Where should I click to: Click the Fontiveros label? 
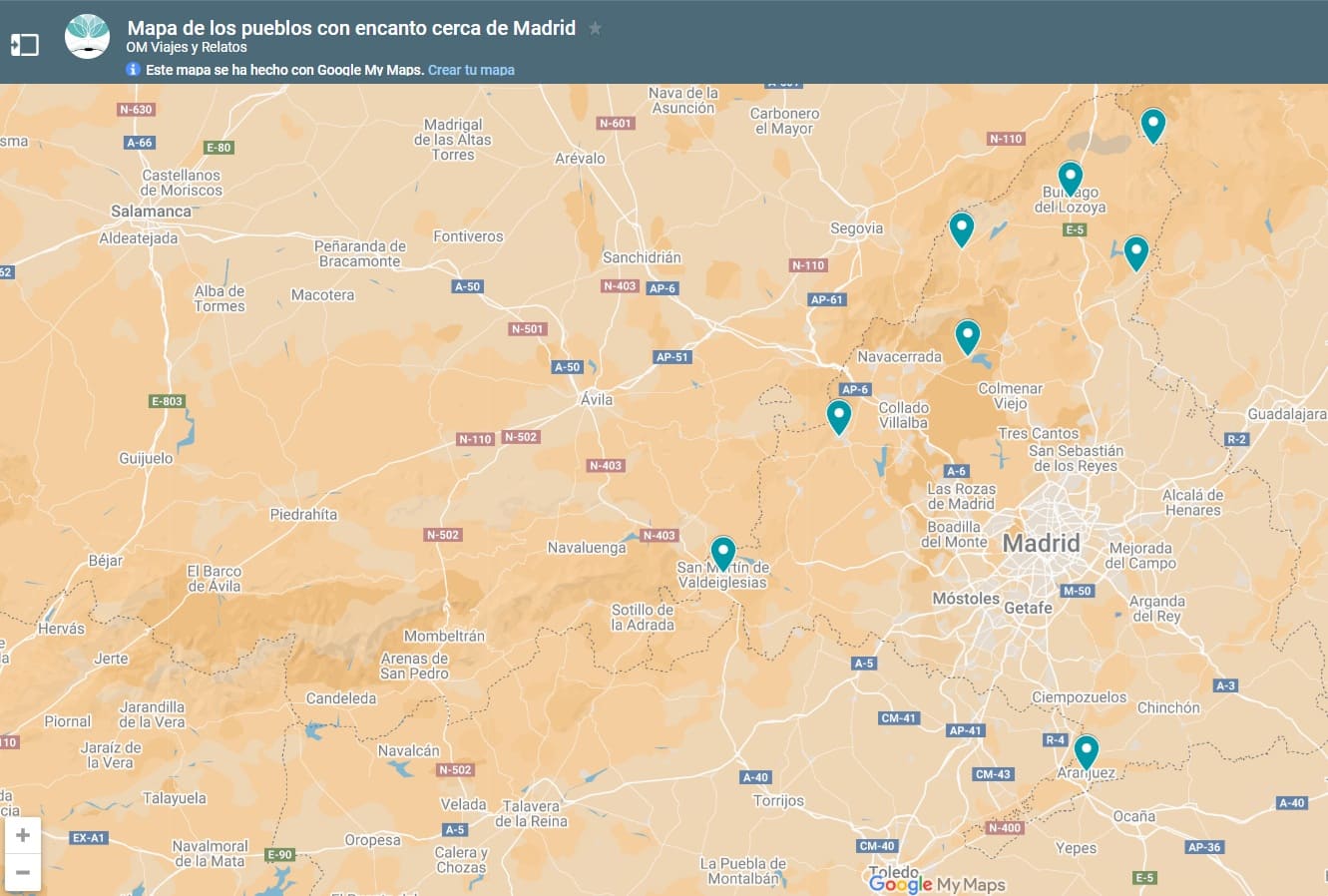click(x=468, y=236)
